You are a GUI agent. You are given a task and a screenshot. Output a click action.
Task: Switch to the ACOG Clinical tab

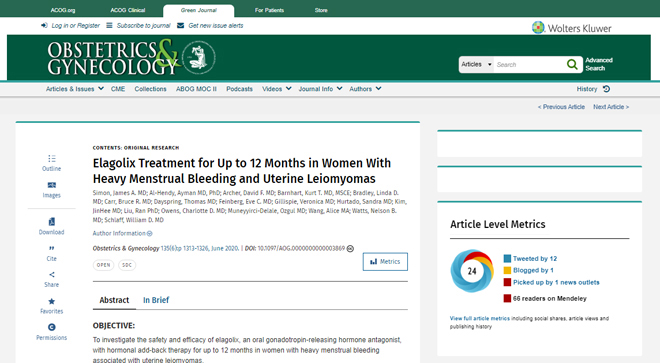coord(128,10)
